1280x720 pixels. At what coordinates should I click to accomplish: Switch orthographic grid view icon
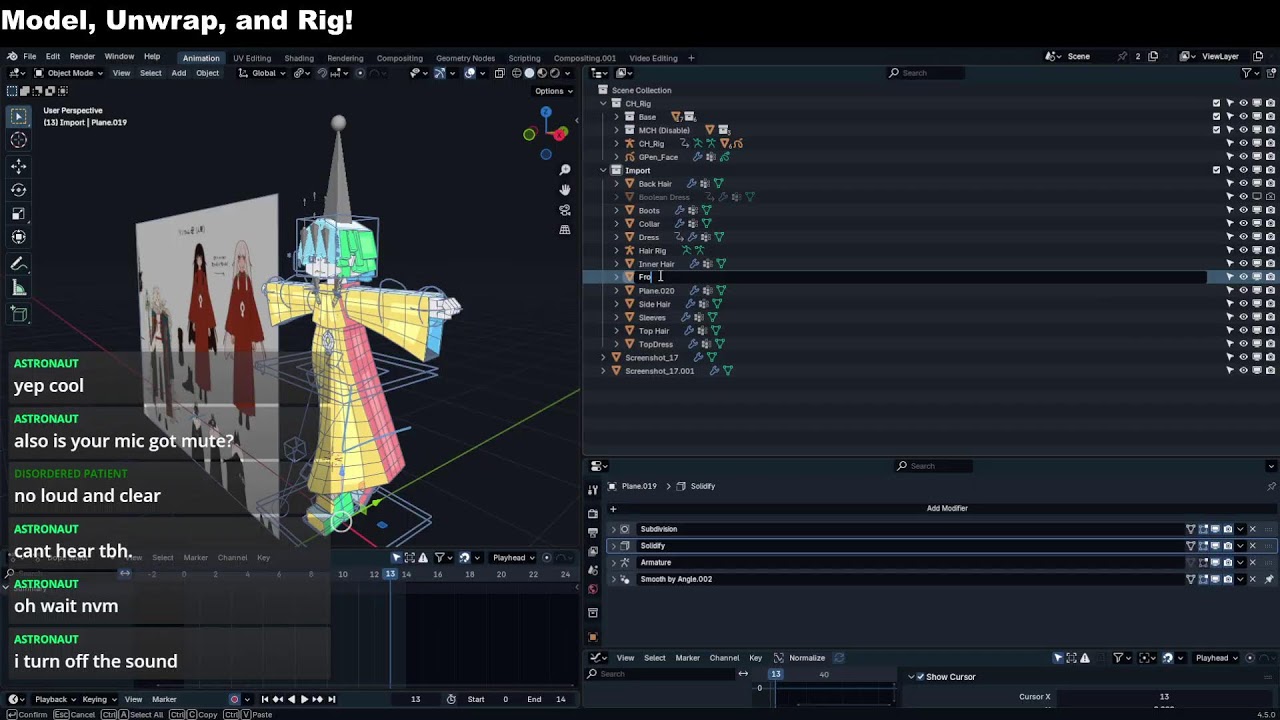[565, 230]
